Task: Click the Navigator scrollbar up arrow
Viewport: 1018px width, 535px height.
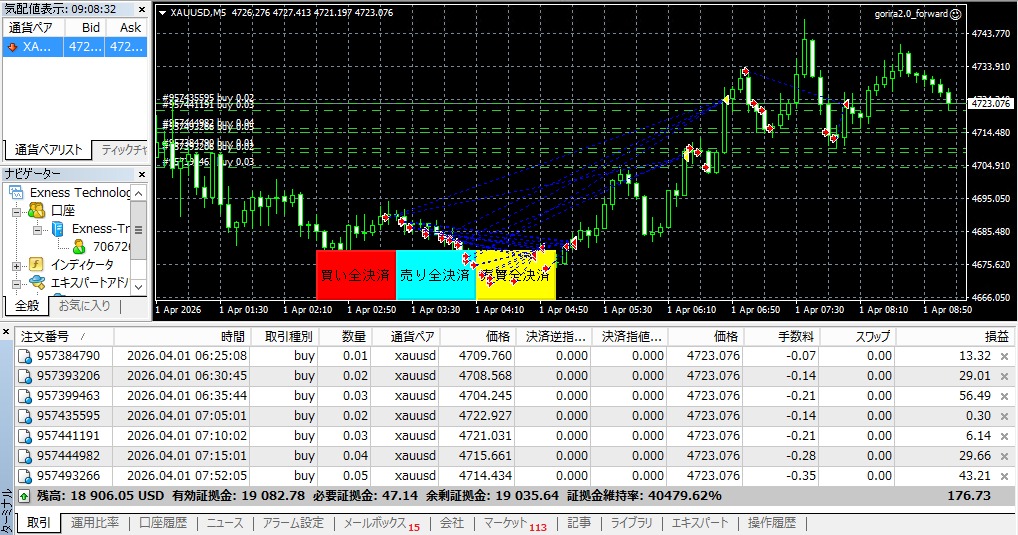Action: pyautogui.click(x=138, y=193)
